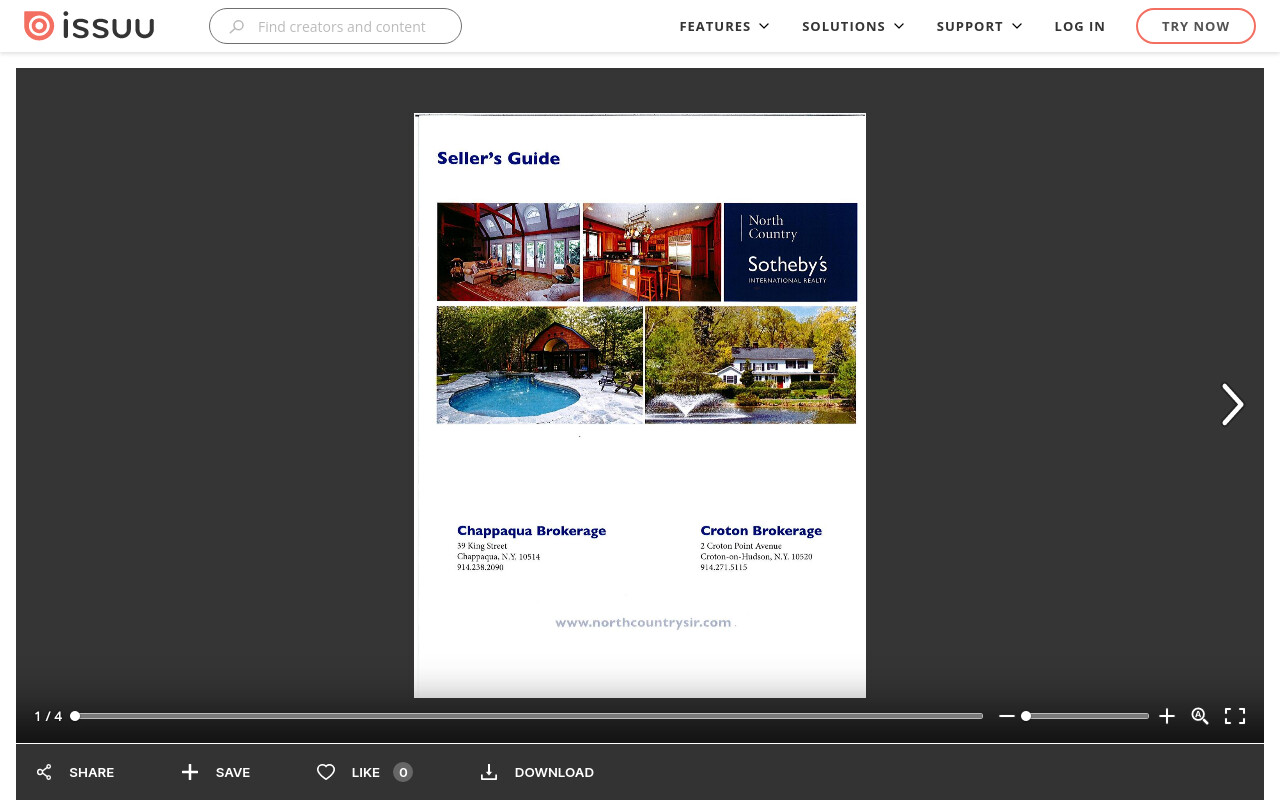Click the www.northcountrysir.com text
The height and width of the screenshot is (800, 1280).
click(x=643, y=622)
